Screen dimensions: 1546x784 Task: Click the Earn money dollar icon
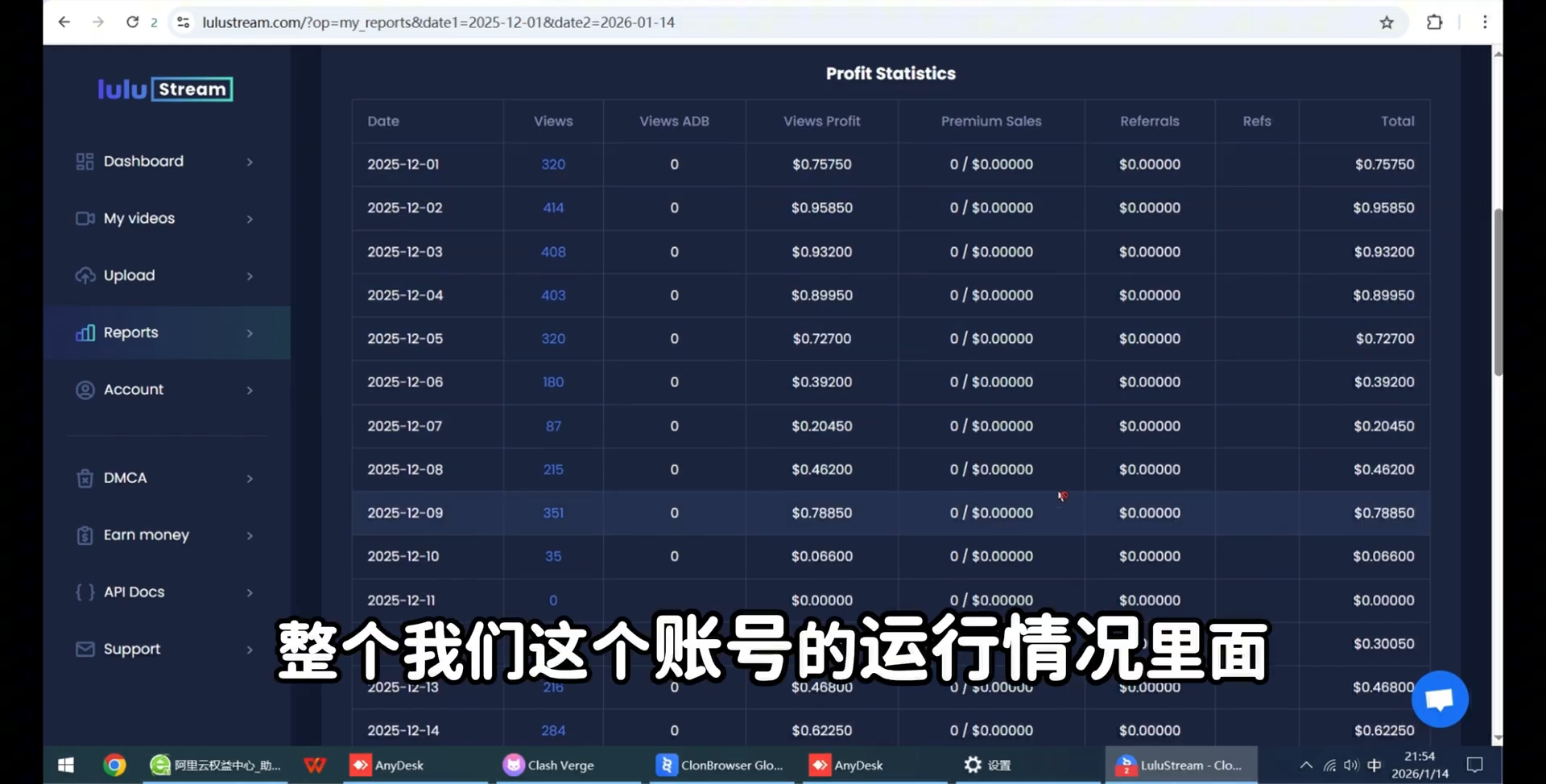pyautogui.click(x=85, y=535)
